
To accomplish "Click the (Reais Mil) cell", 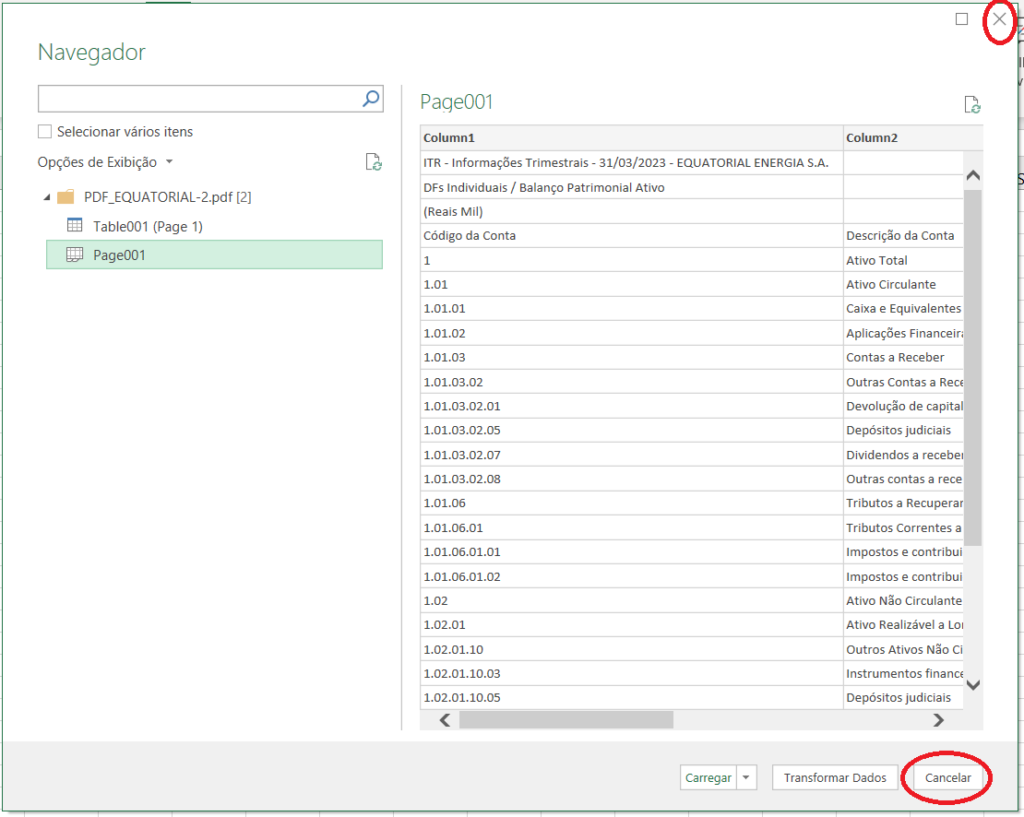I will pyautogui.click(x=632, y=212).
